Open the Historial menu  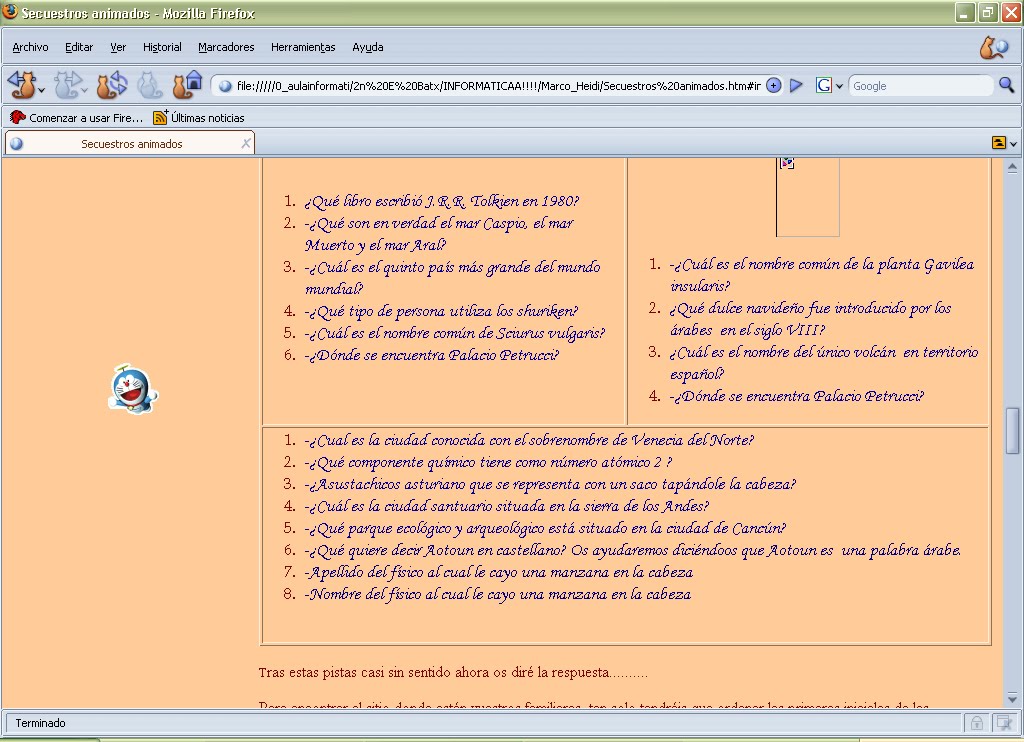pos(162,47)
